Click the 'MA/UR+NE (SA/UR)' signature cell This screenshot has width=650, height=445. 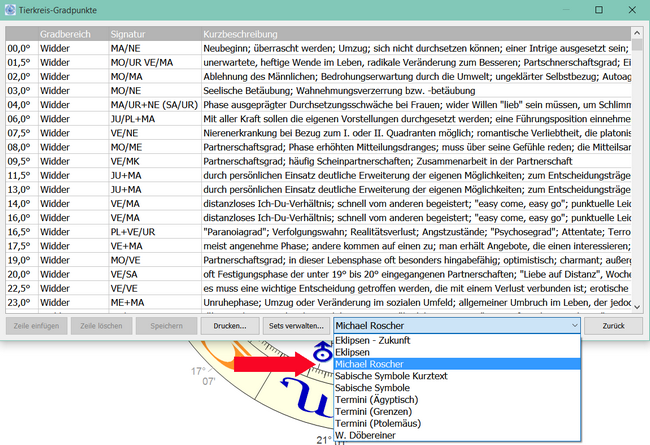point(155,105)
